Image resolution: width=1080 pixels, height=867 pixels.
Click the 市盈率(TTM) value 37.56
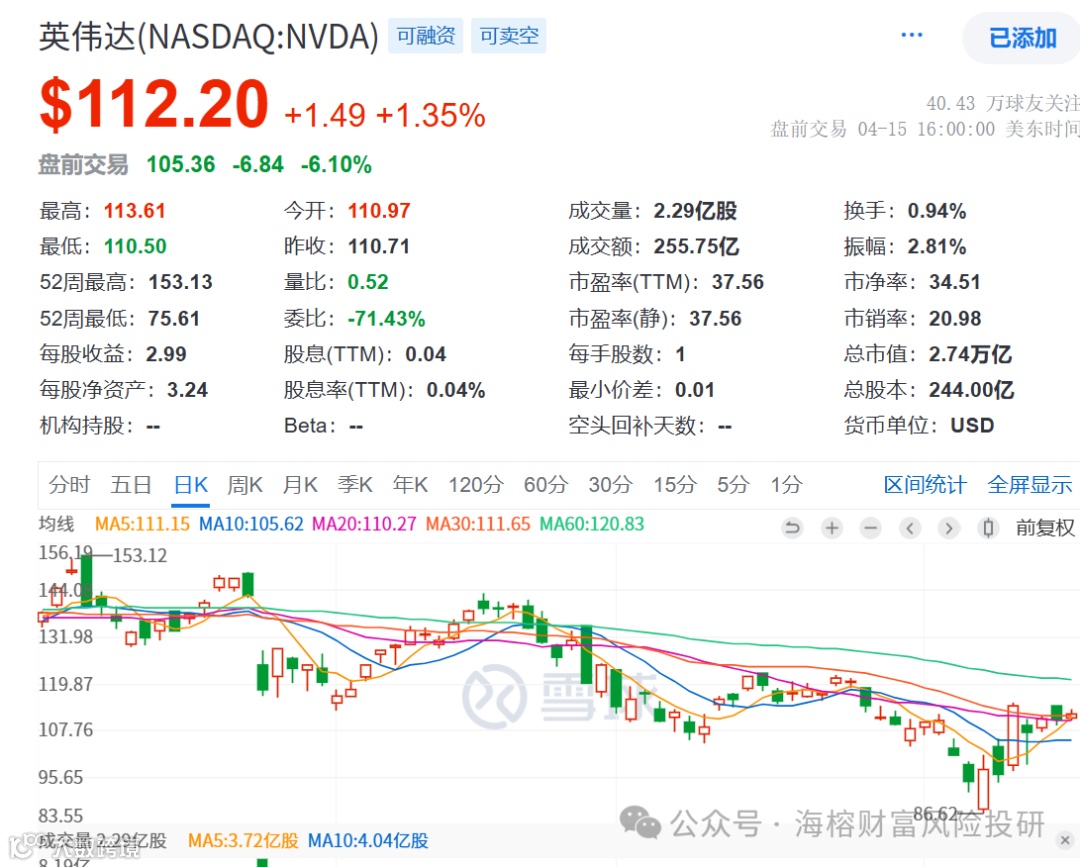738,282
